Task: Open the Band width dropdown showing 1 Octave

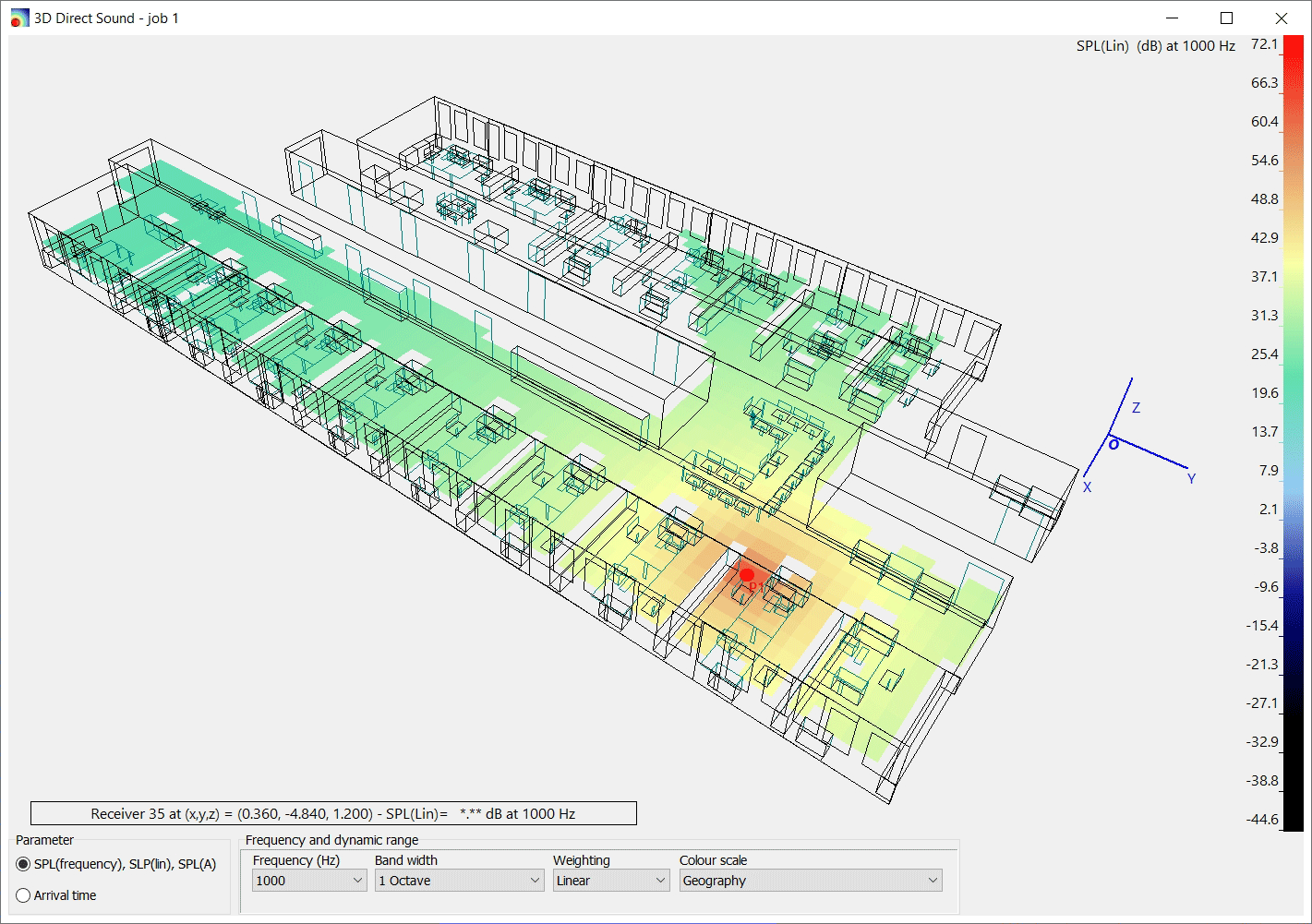Action: [x=459, y=881]
